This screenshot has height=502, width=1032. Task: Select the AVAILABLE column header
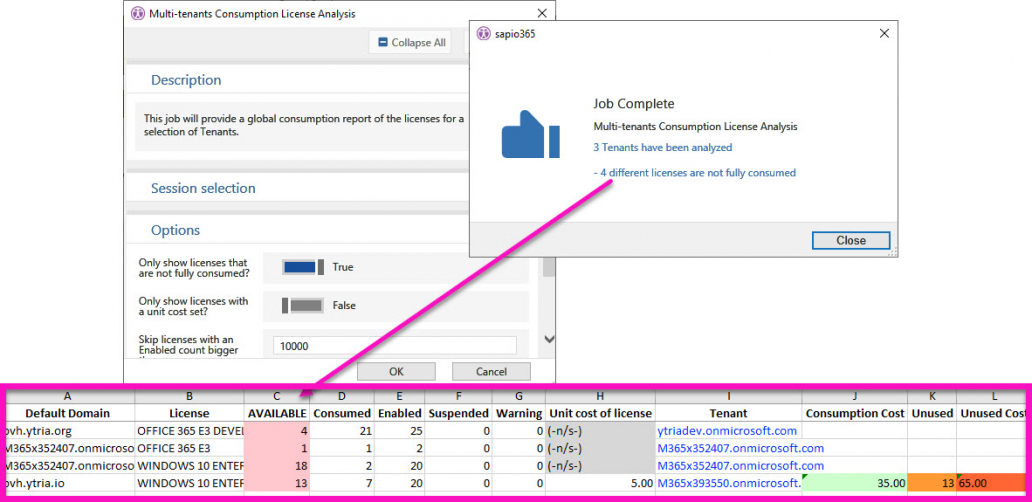[x=277, y=413]
